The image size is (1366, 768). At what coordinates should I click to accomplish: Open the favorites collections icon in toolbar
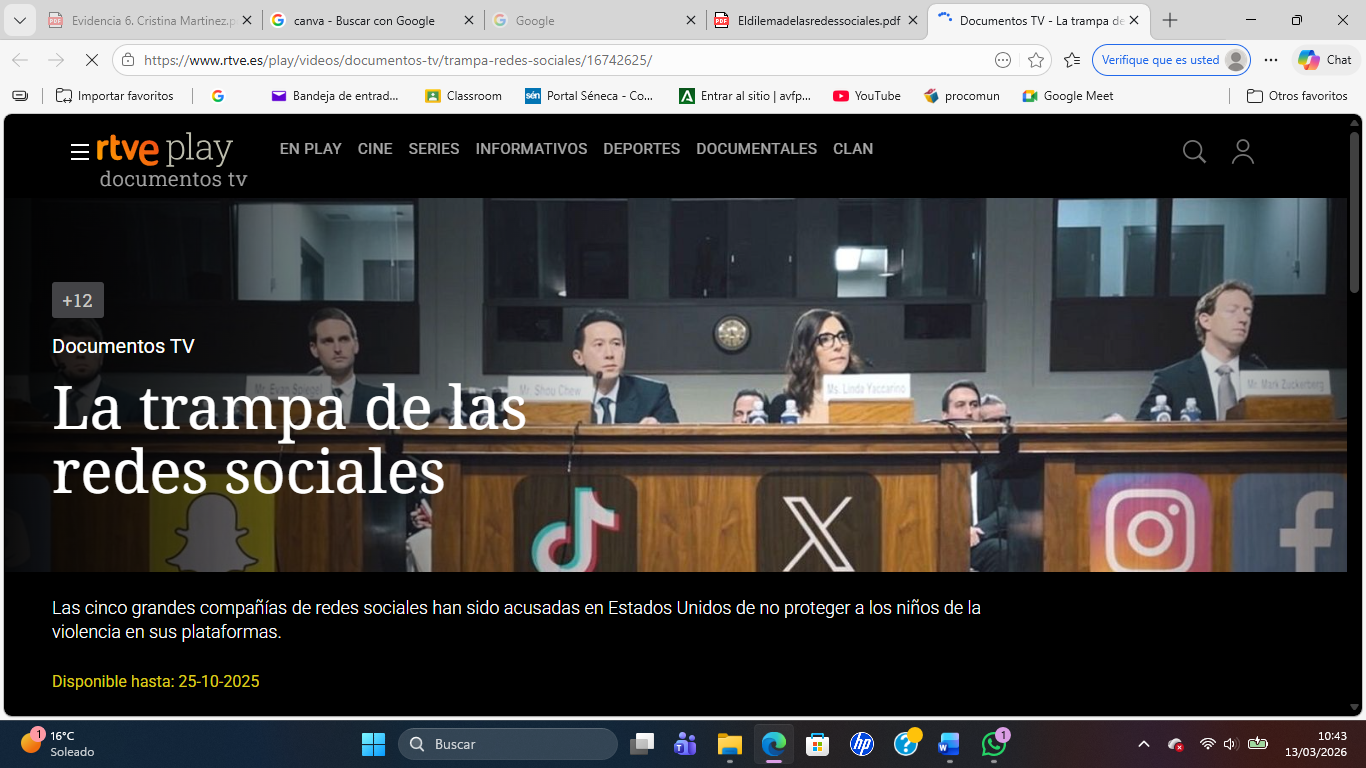1072,60
